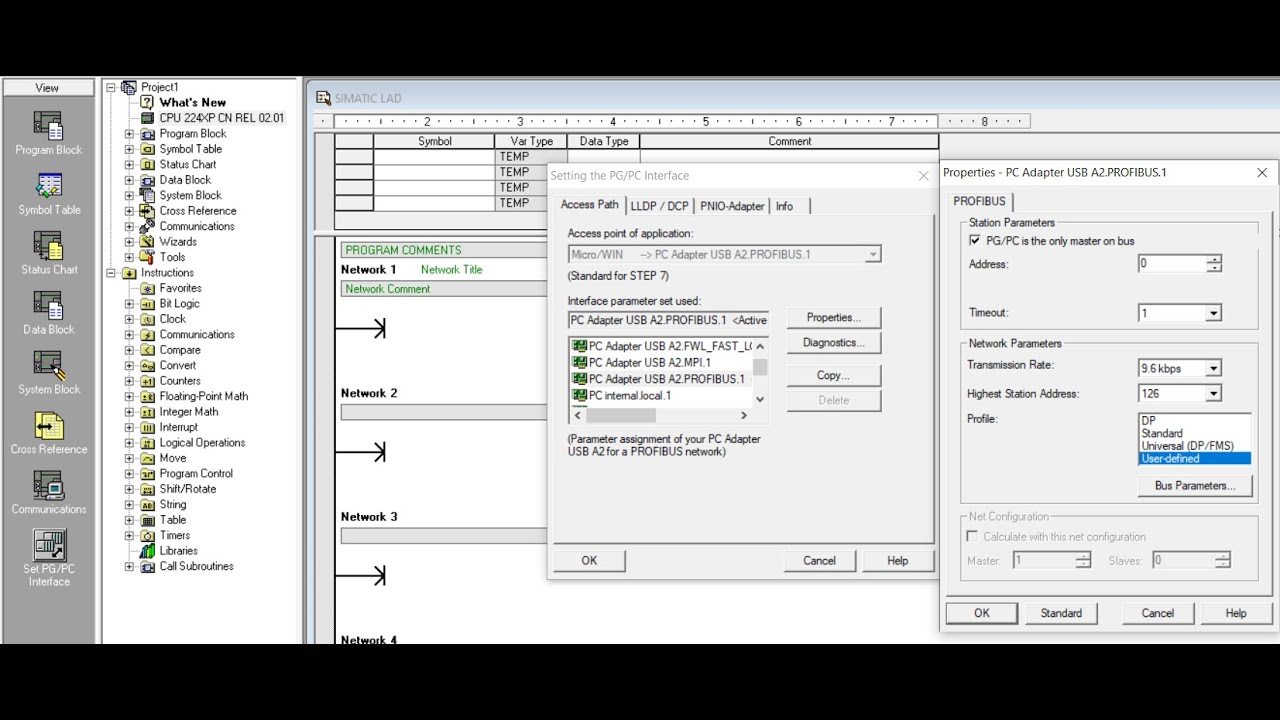Click Bit Logic instruction icon

147,304
